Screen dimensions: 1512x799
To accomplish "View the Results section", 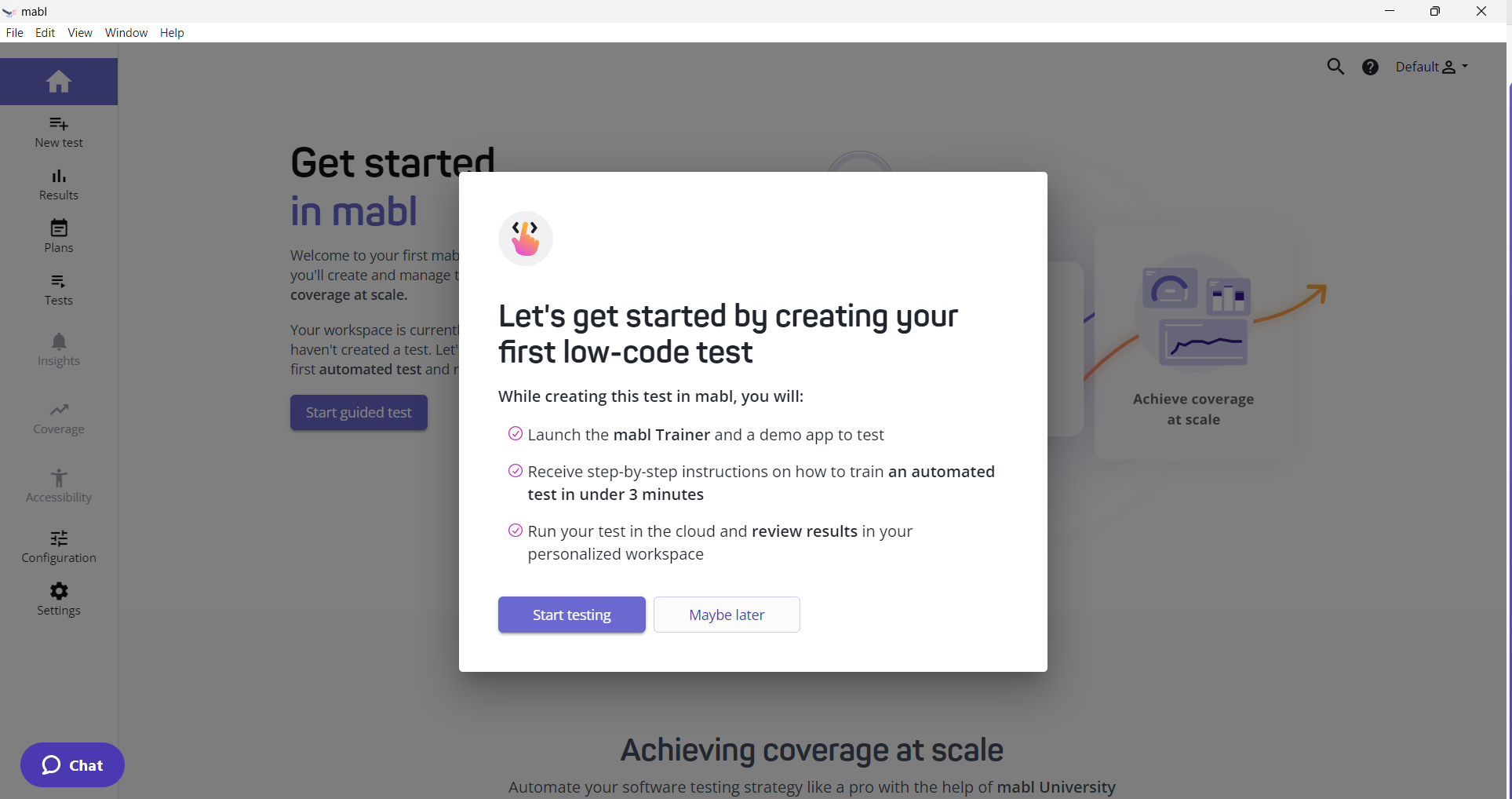I will coord(58,184).
